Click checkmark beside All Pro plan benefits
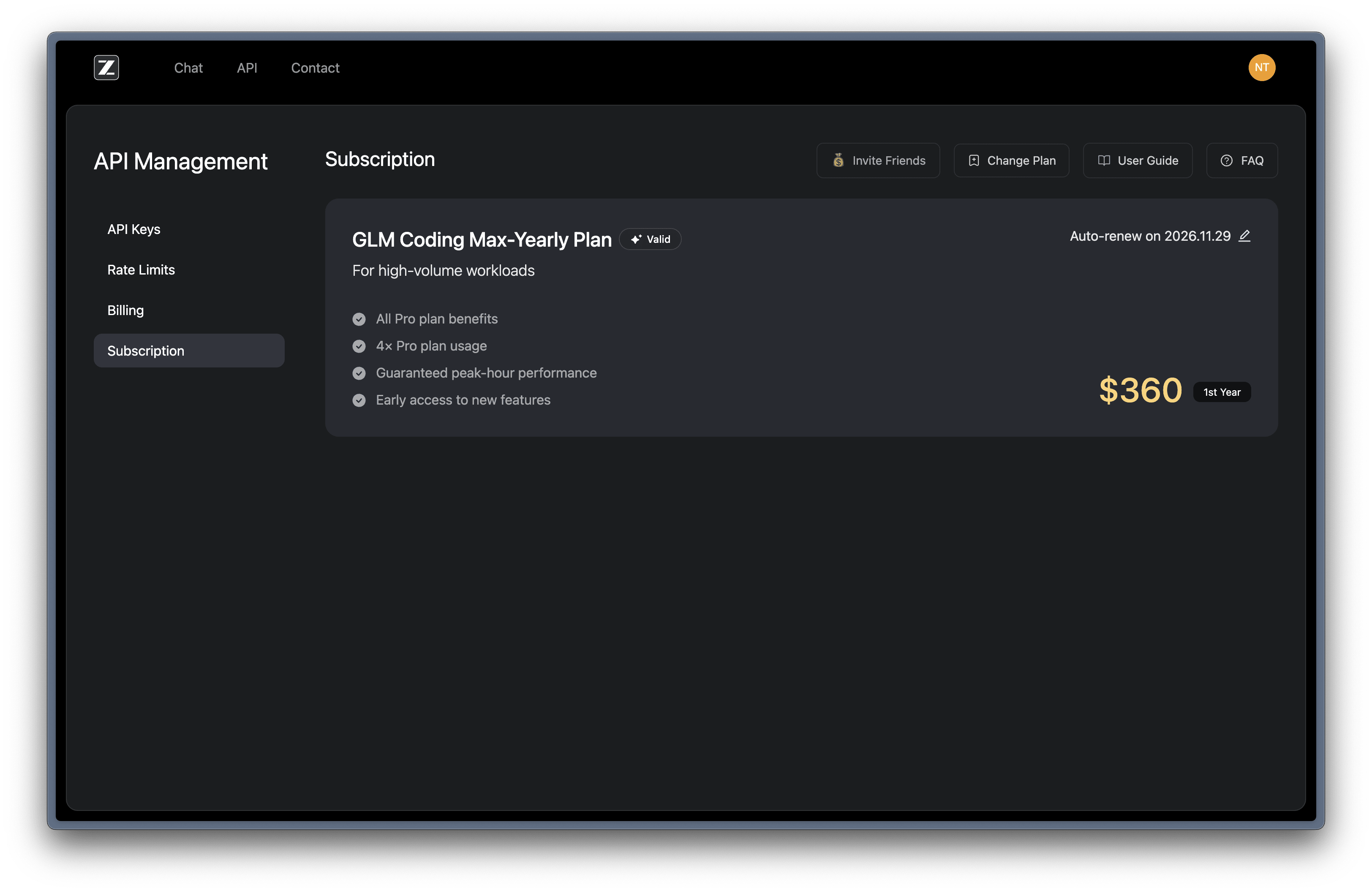The image size is (1372, 892). [359, 319]
